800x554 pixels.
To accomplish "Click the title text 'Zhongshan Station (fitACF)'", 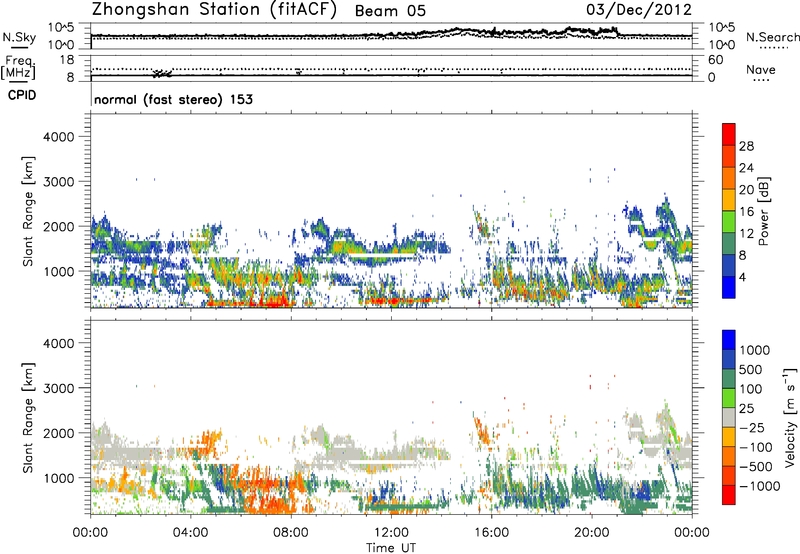I will 215,10.
